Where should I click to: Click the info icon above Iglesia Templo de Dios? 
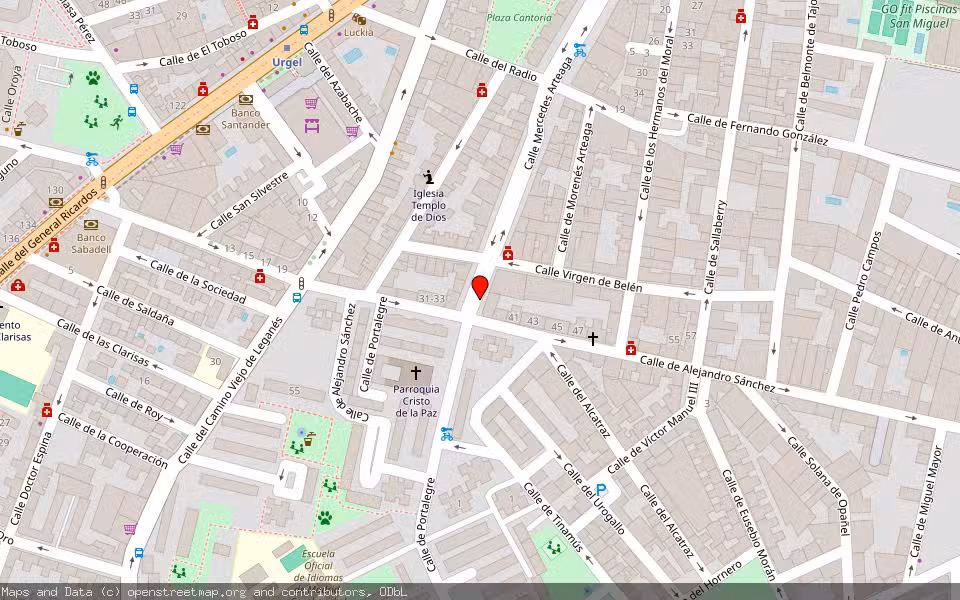coord(429,178)
